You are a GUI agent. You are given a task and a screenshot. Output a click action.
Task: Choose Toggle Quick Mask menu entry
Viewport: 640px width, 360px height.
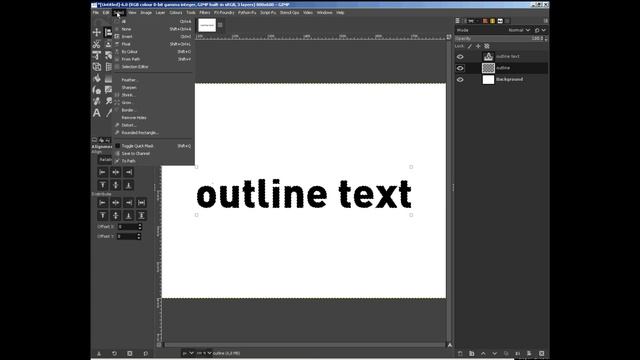click(x=153, y=146)
